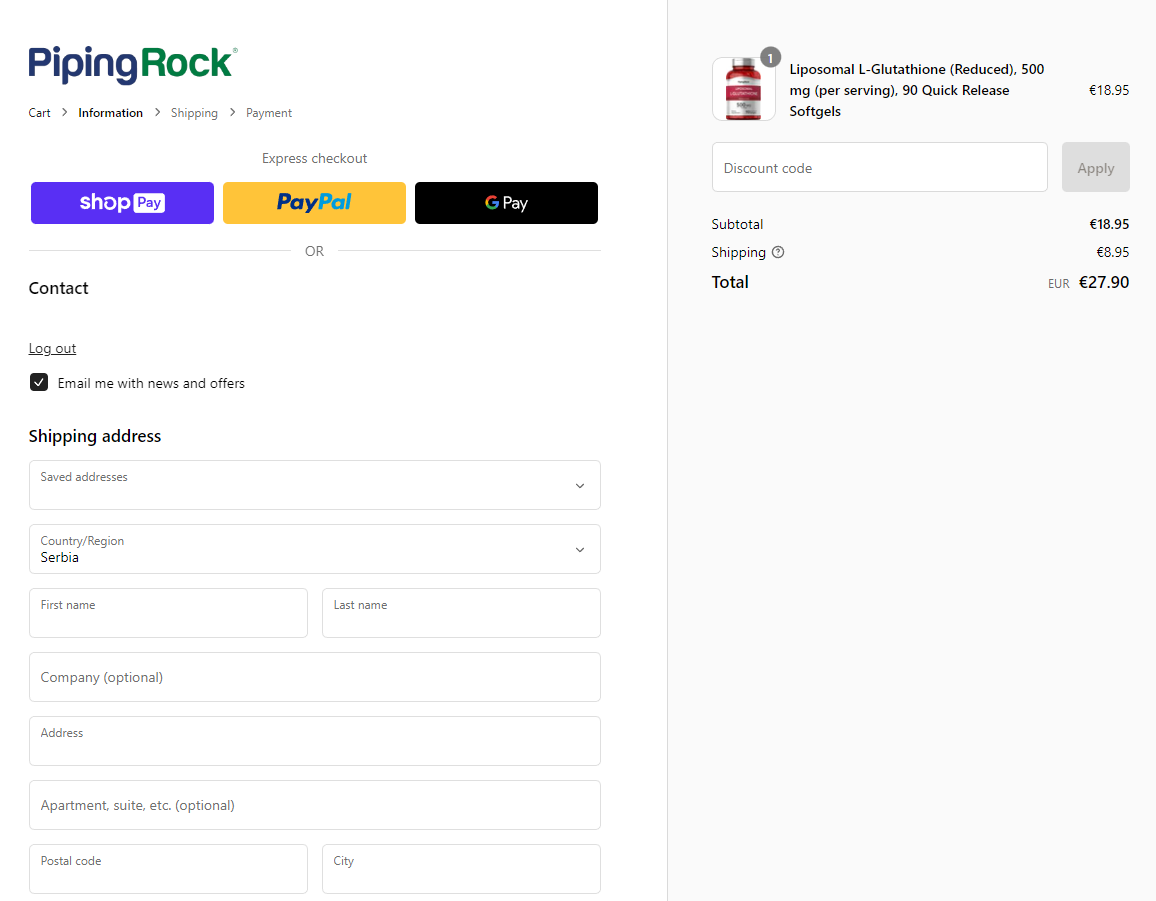The image size is (1156, 901).
Task: Click the Contact heading
Action: 58,288
